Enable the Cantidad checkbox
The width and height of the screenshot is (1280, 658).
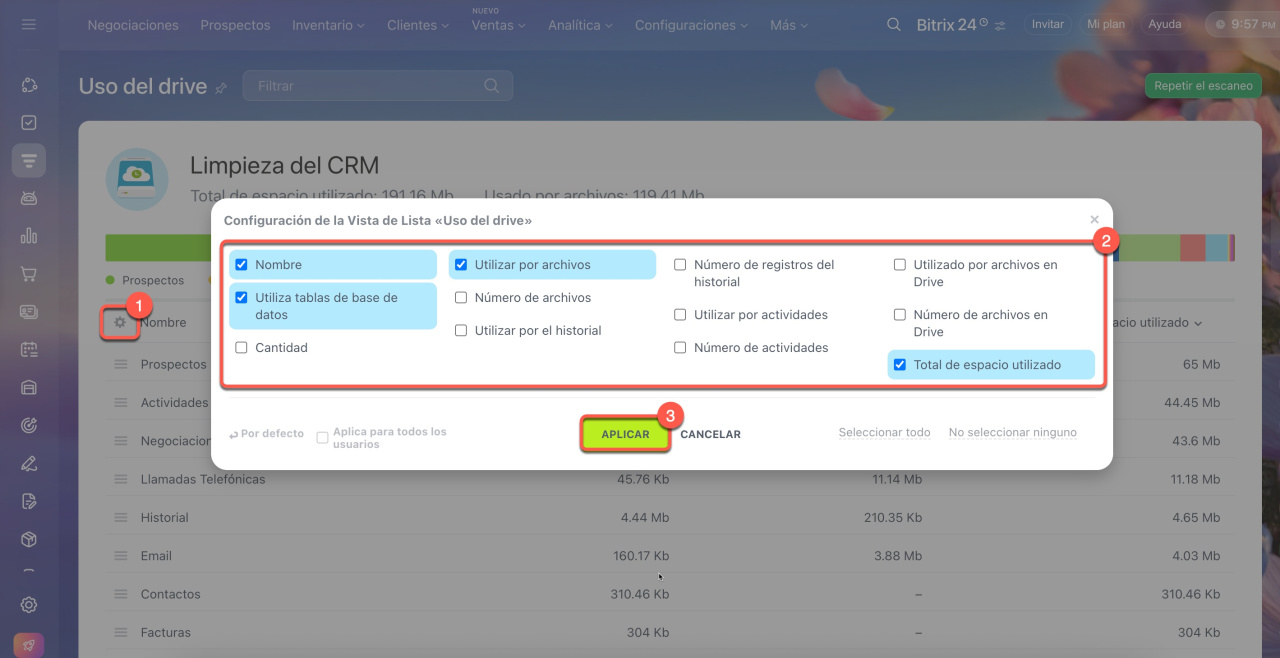241,348
